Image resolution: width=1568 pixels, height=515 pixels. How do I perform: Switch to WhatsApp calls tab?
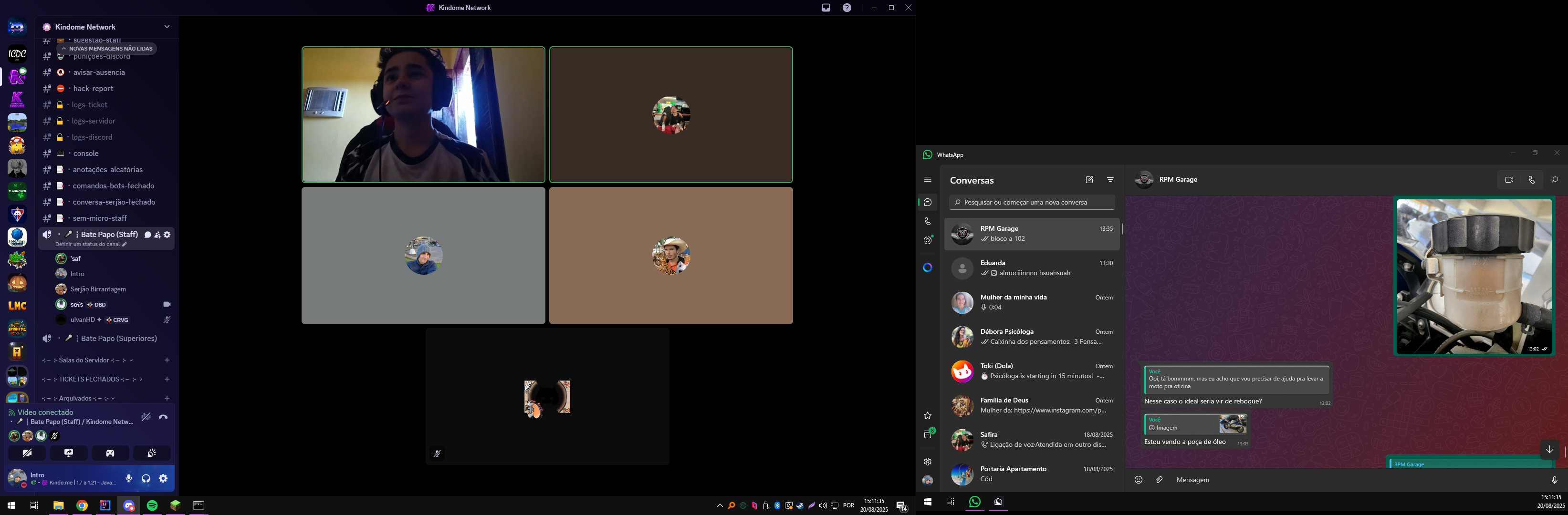point(927,221)
